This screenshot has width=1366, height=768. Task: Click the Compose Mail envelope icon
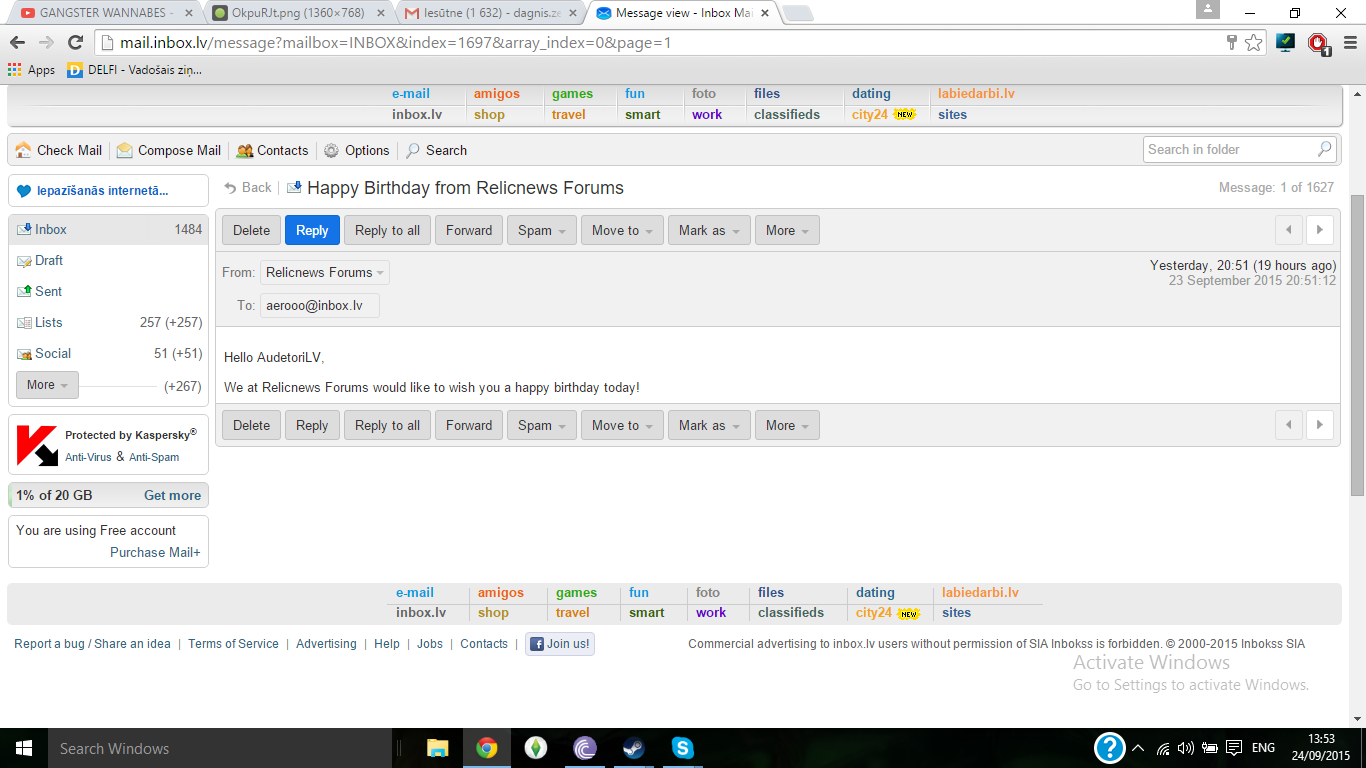[x=125, y=150]
